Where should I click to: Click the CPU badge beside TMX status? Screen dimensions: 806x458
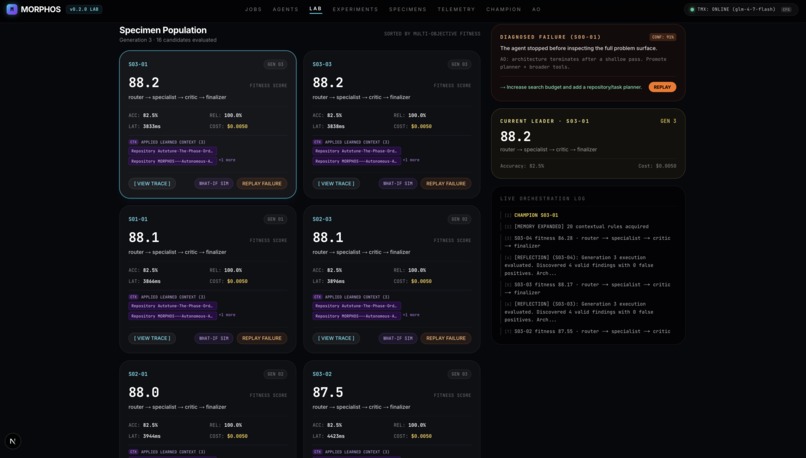click(786, 9)
